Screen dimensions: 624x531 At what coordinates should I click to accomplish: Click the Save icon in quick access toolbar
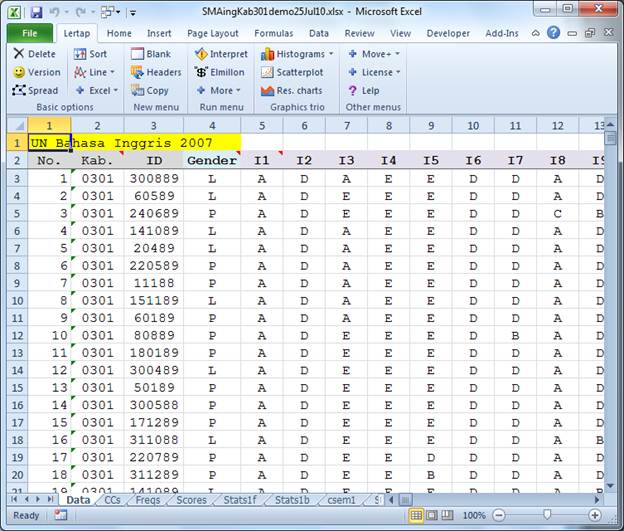(x=36, y=12)
